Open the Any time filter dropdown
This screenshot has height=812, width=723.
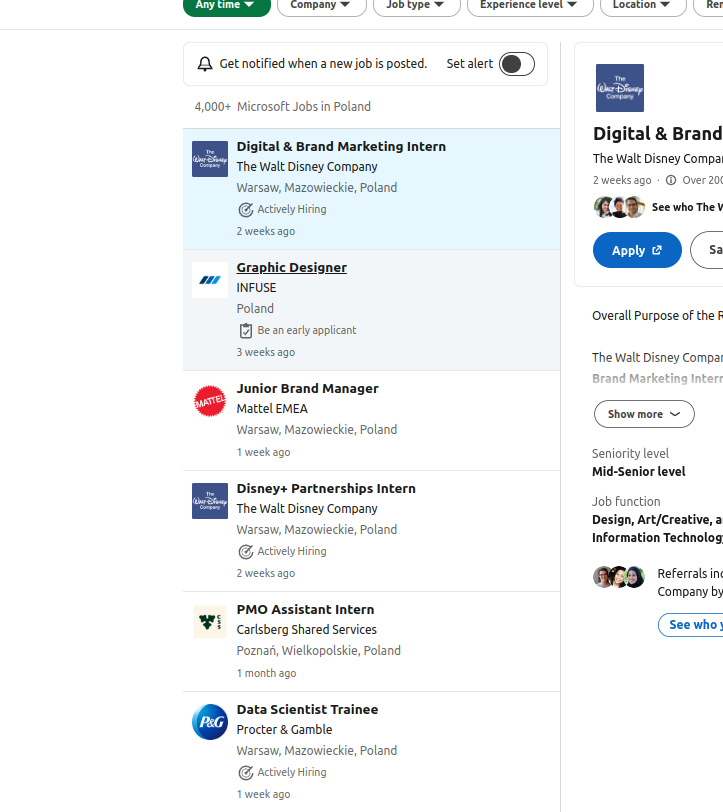(227, 5)
